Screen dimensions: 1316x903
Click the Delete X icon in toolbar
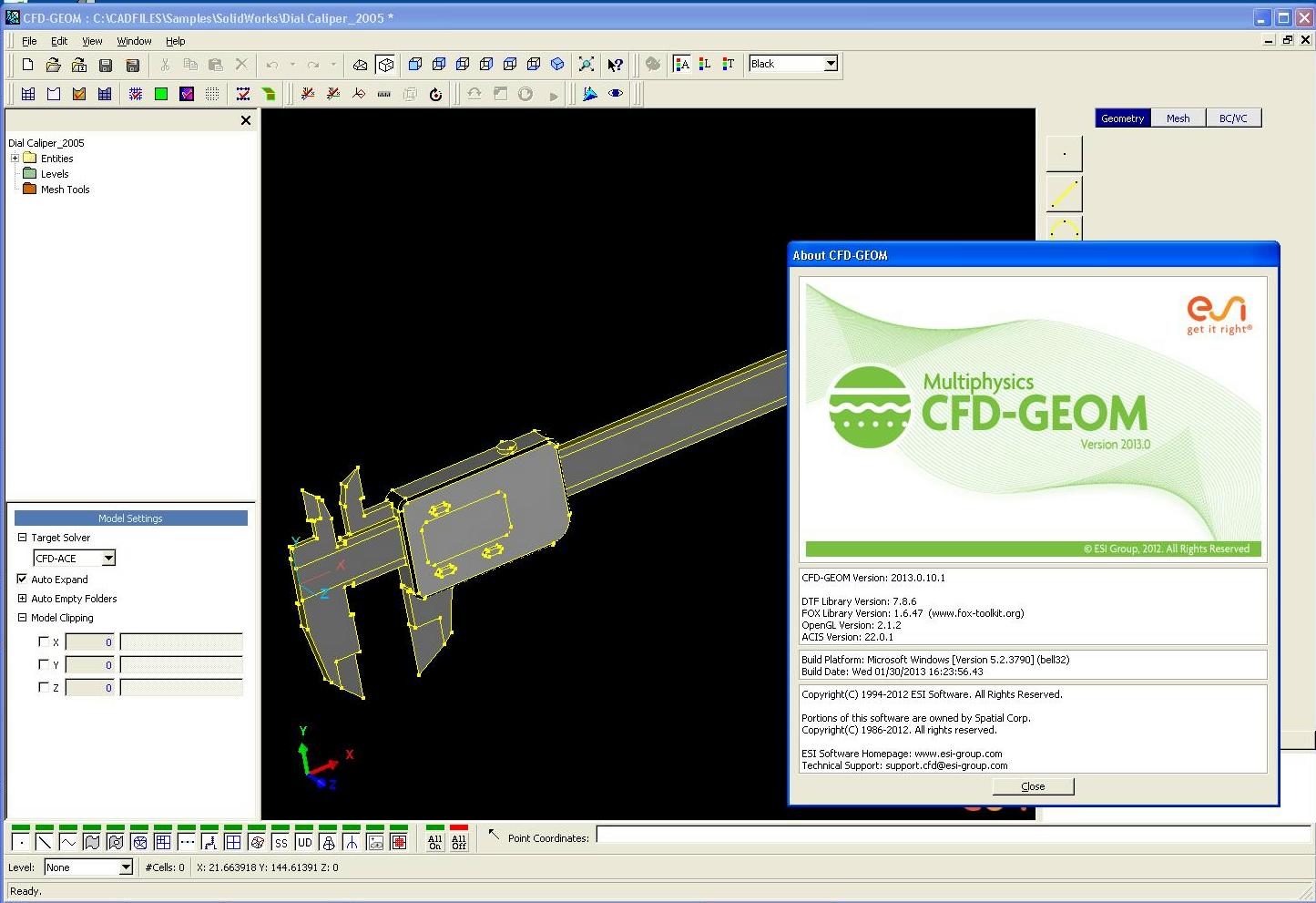coord(241,65)
